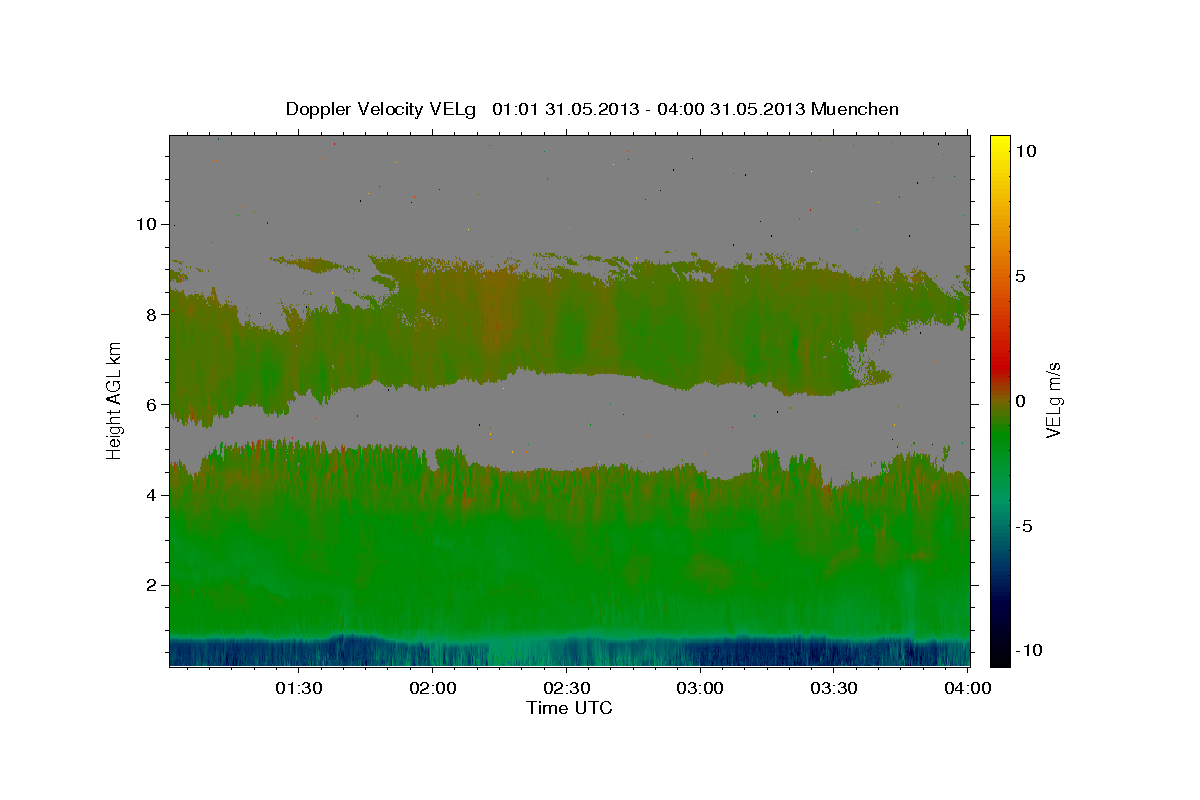Click the colorbar value -5 label

[x=1023, y=526]
